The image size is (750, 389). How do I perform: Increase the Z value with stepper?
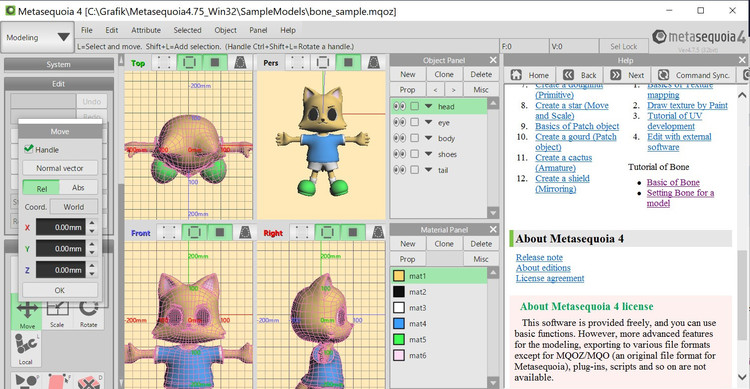pyautogui.click(x=92, y=266)
